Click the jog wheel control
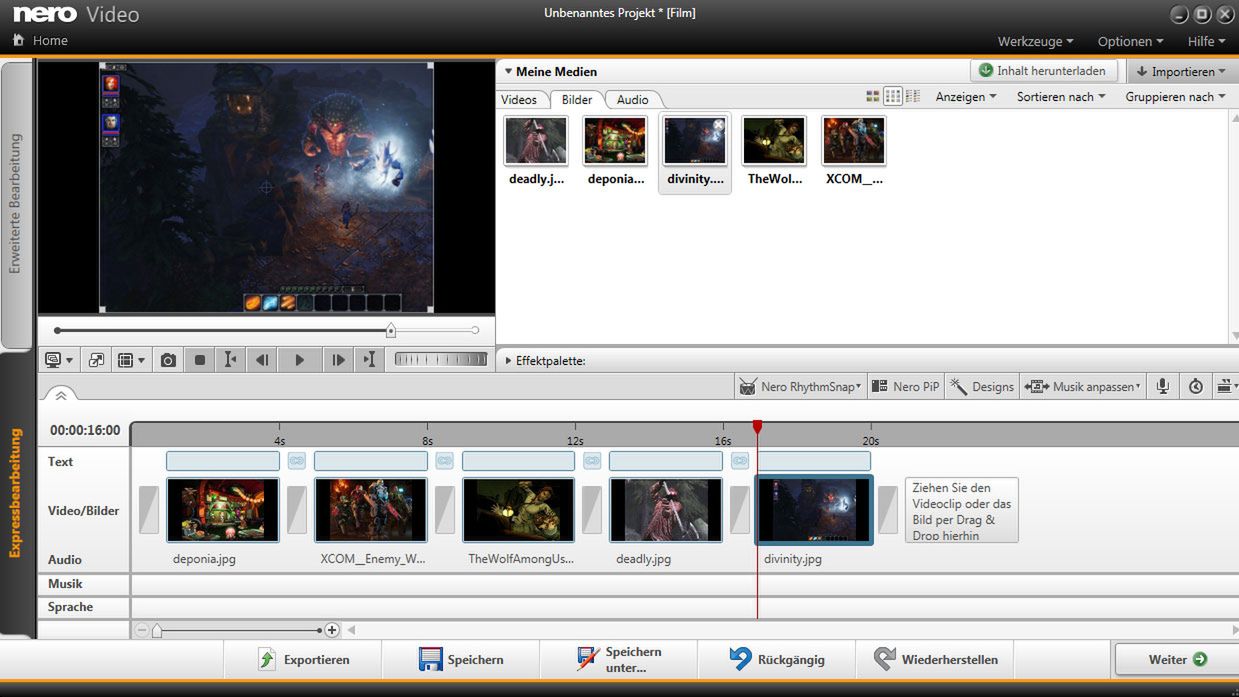The height and width of the screenshot is (697, 1239). pyautogui.click(x=441, y=359)
